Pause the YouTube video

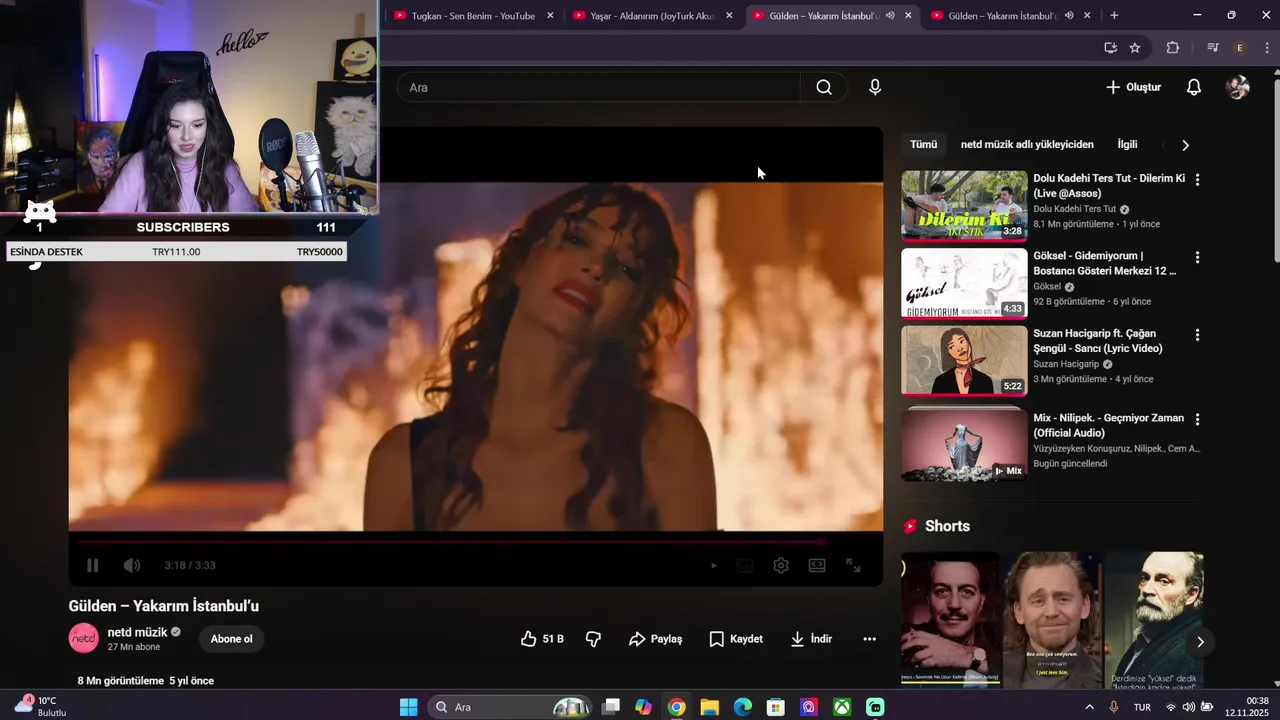click(92, 565)
